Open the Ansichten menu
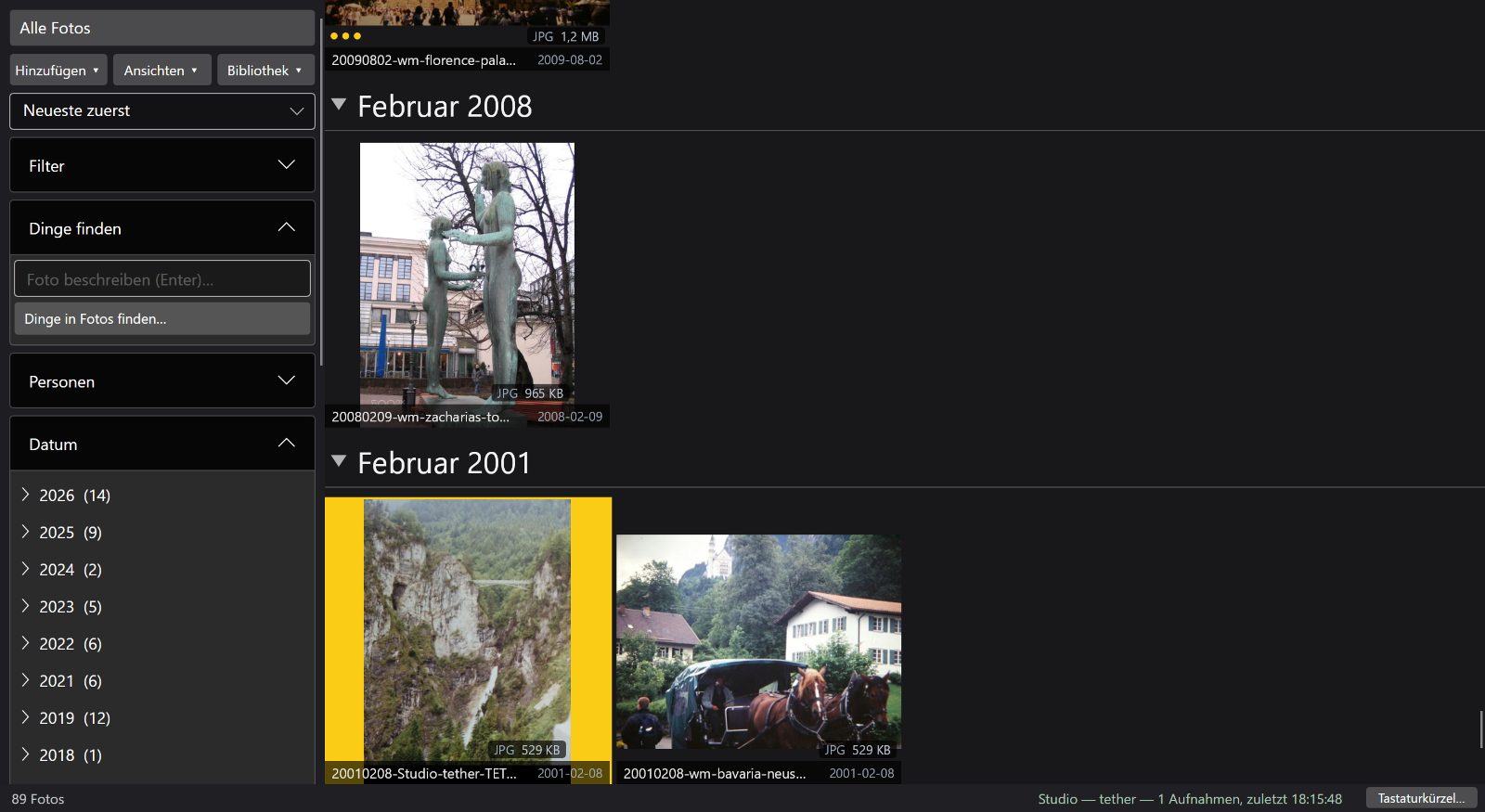Screen dimensions: 1485x812 [162, 70]
